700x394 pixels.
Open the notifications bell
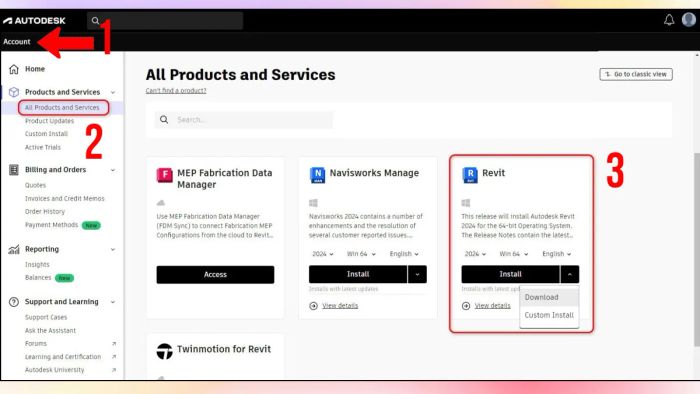669,20
